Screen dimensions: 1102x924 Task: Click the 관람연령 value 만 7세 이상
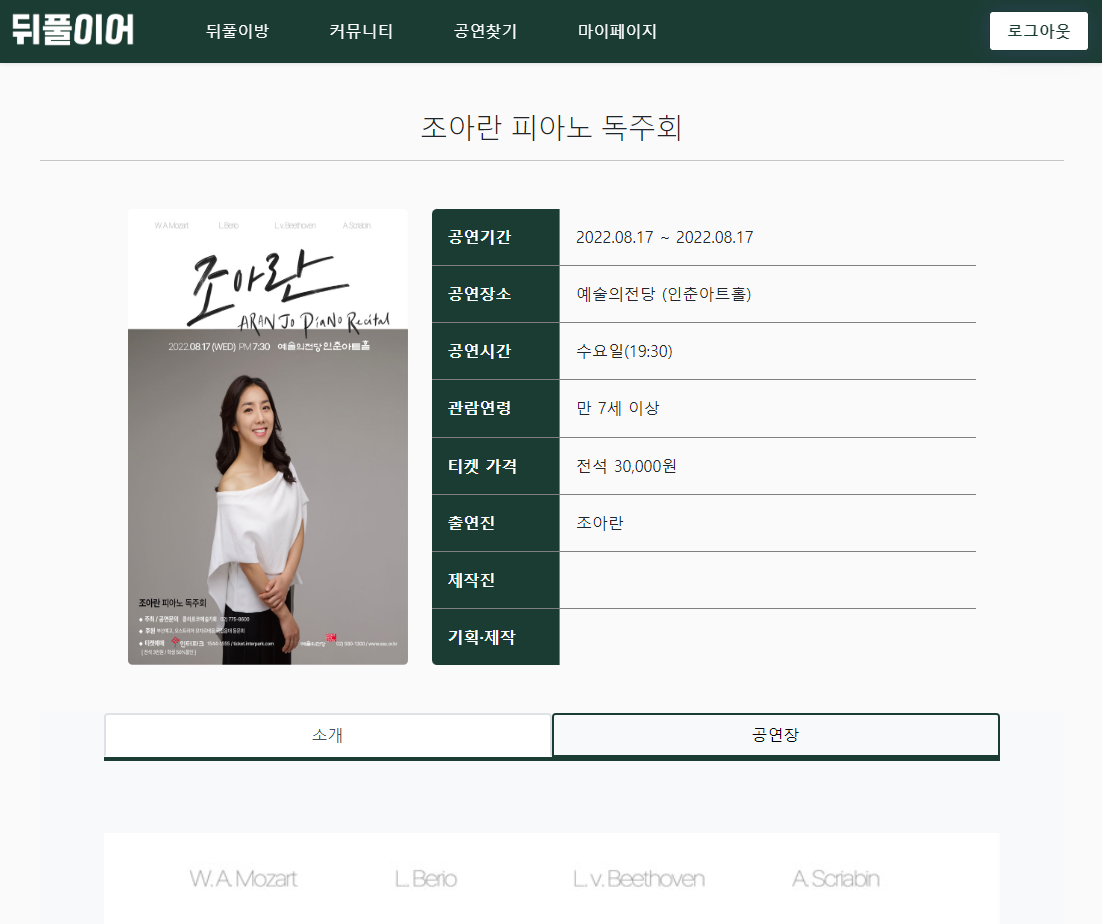pos(618,408)
